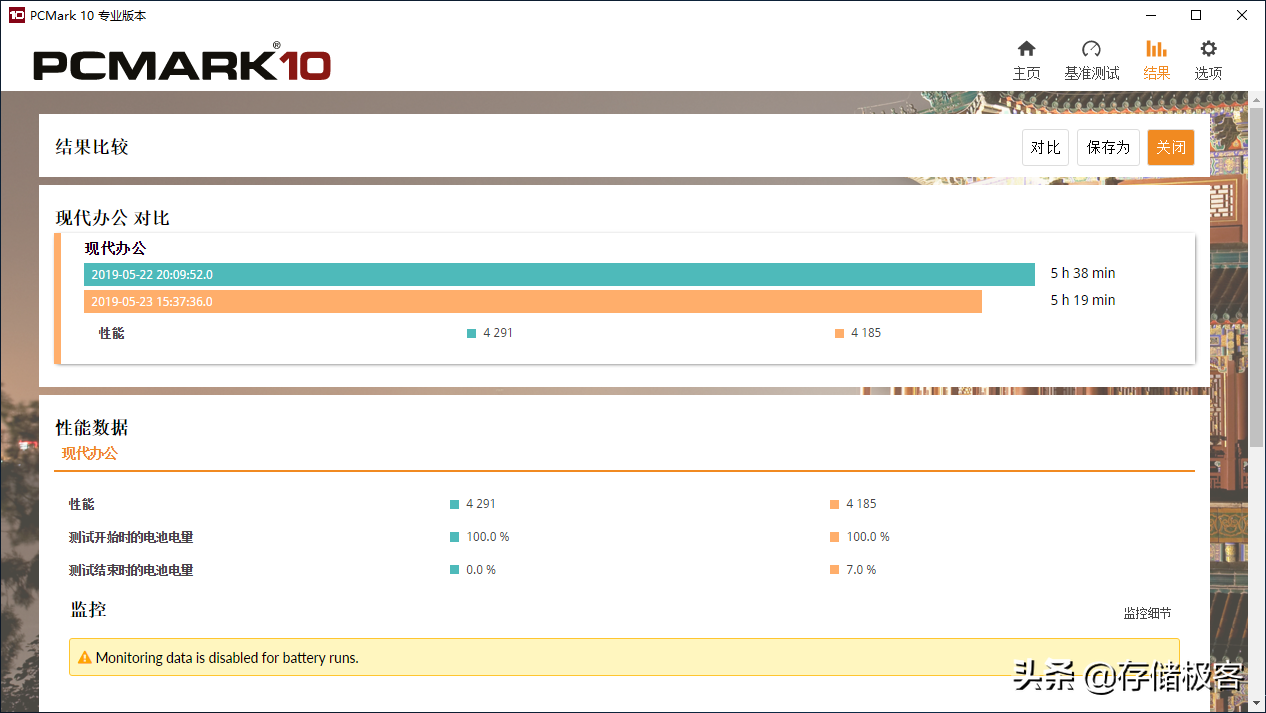Click the 7.0 % end battery value
The width and height of the screenshot is (1266, 713).
click(861, 570)
